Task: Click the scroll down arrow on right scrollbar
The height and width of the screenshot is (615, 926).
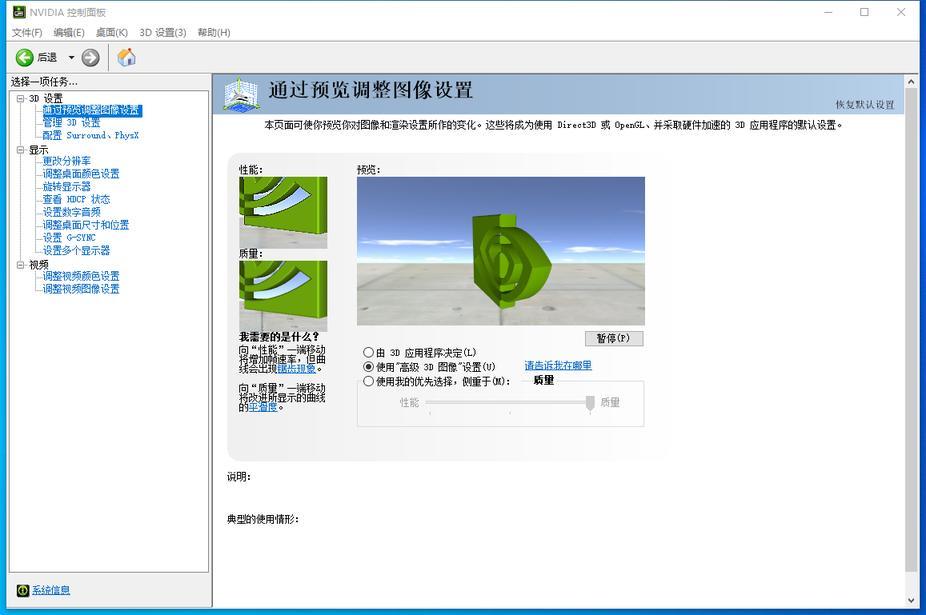Action: pos(911,600)
